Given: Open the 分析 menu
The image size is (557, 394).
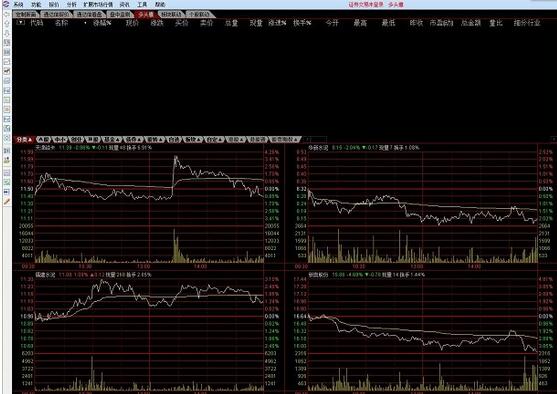Looking at the screenshot, I should [71, 5].
